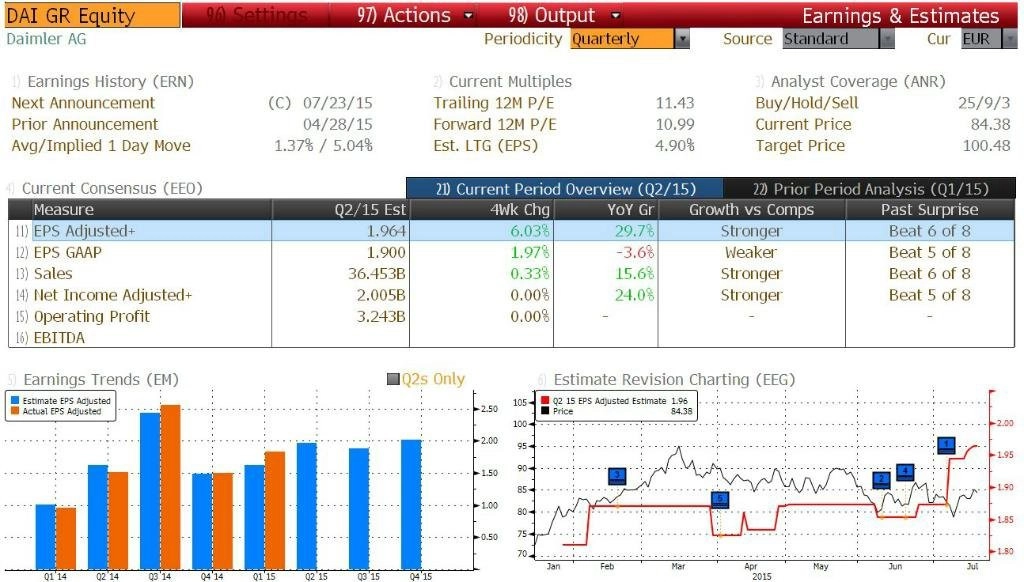Image resolution: width=1024 pixels, height=582 pixels.
Task: Switch to Prior Period Analysis (Q1/15) tab
Action: pyautogui.click(x=870, y=189)
